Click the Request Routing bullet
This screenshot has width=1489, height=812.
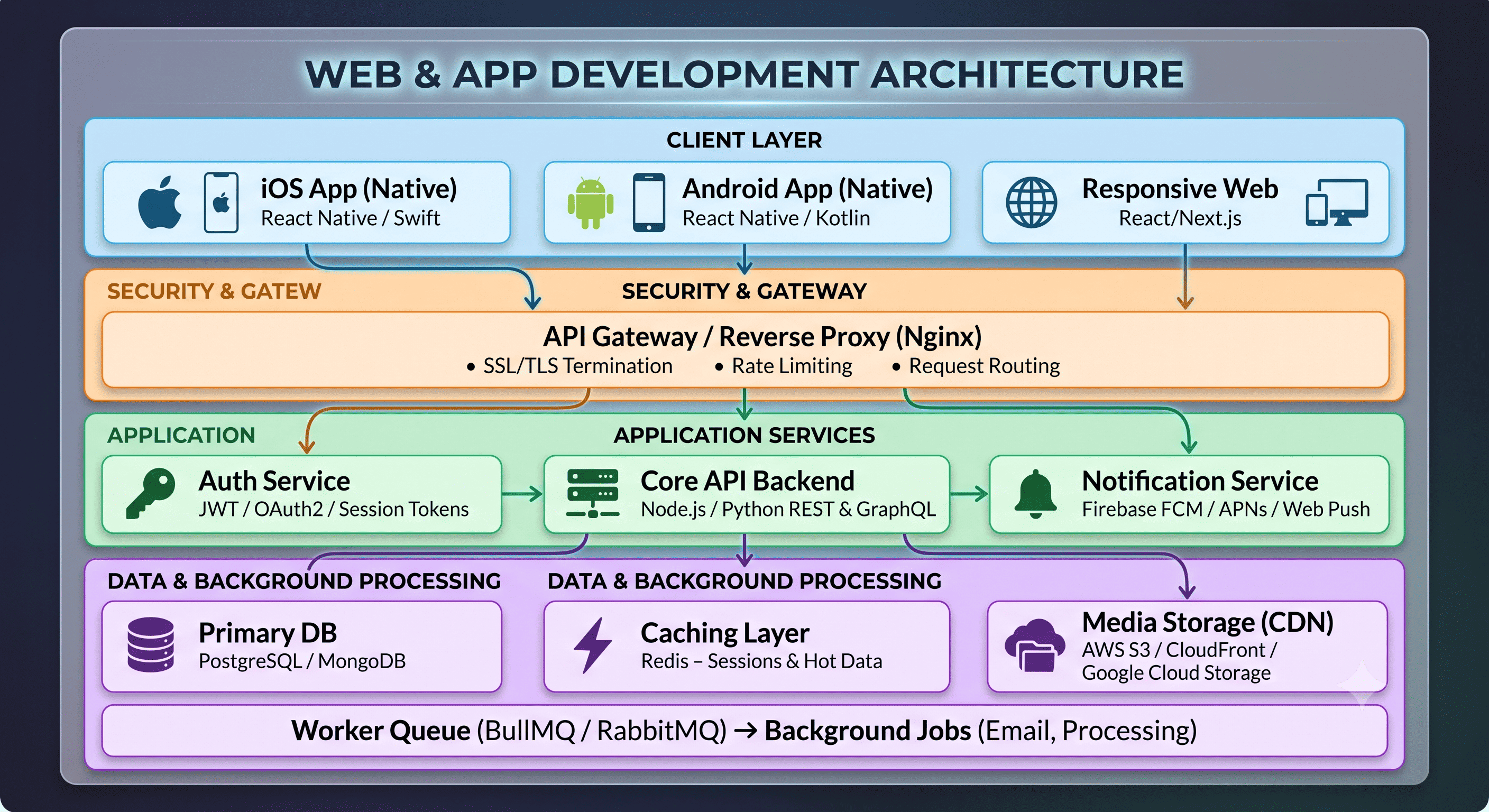tap(976, 366)
